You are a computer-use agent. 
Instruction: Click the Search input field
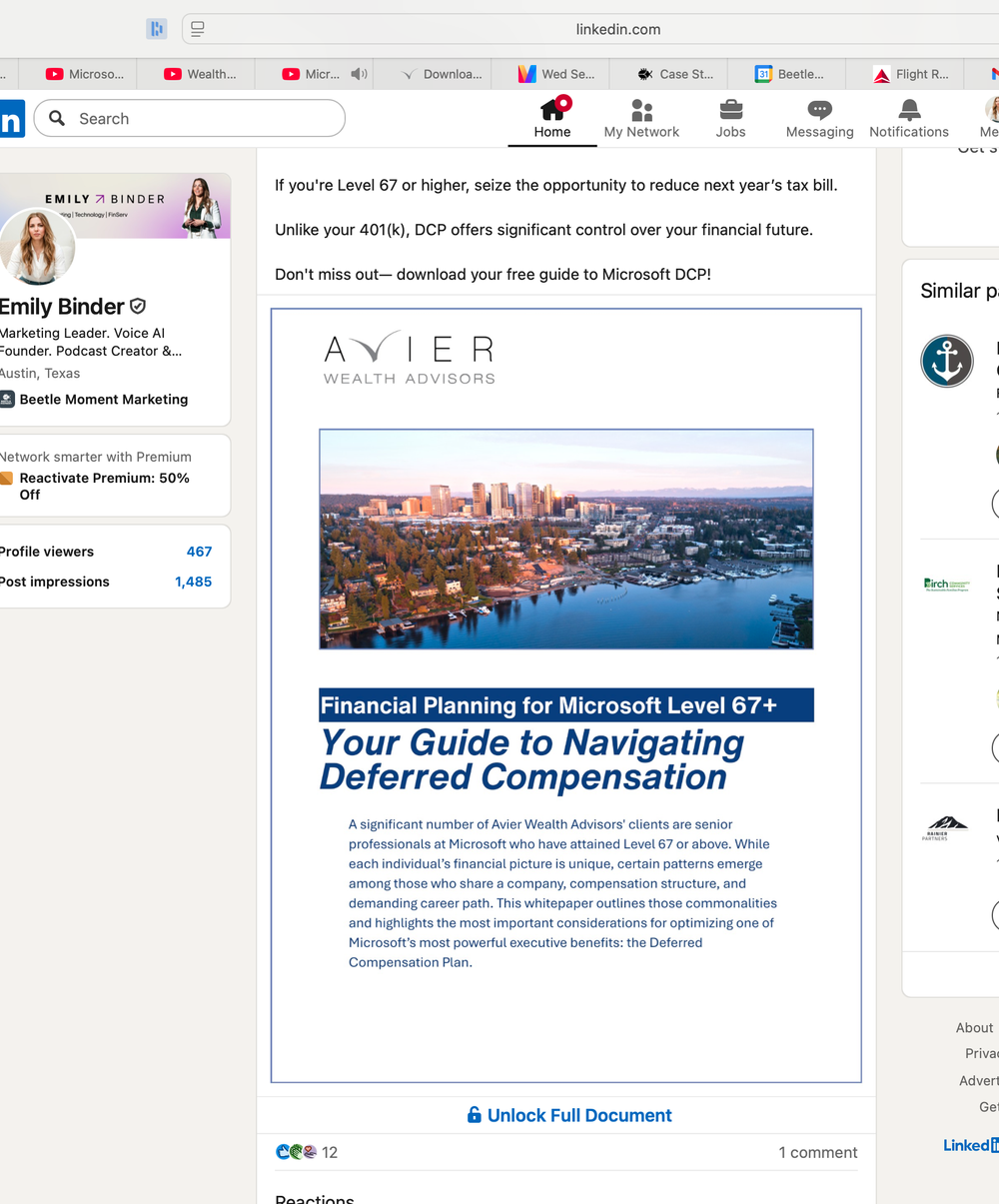pos(190,118)
